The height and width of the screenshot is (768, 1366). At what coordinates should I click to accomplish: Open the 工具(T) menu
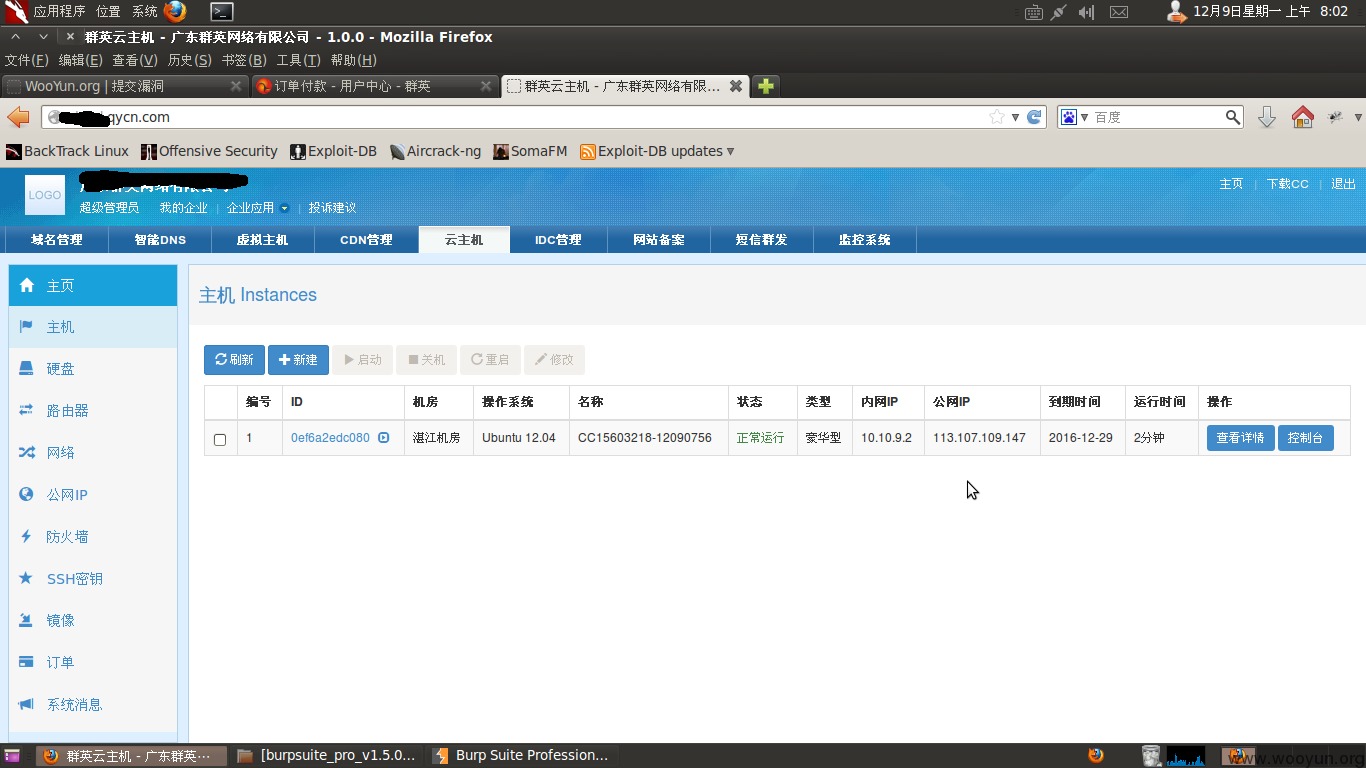tap(298, 60)
